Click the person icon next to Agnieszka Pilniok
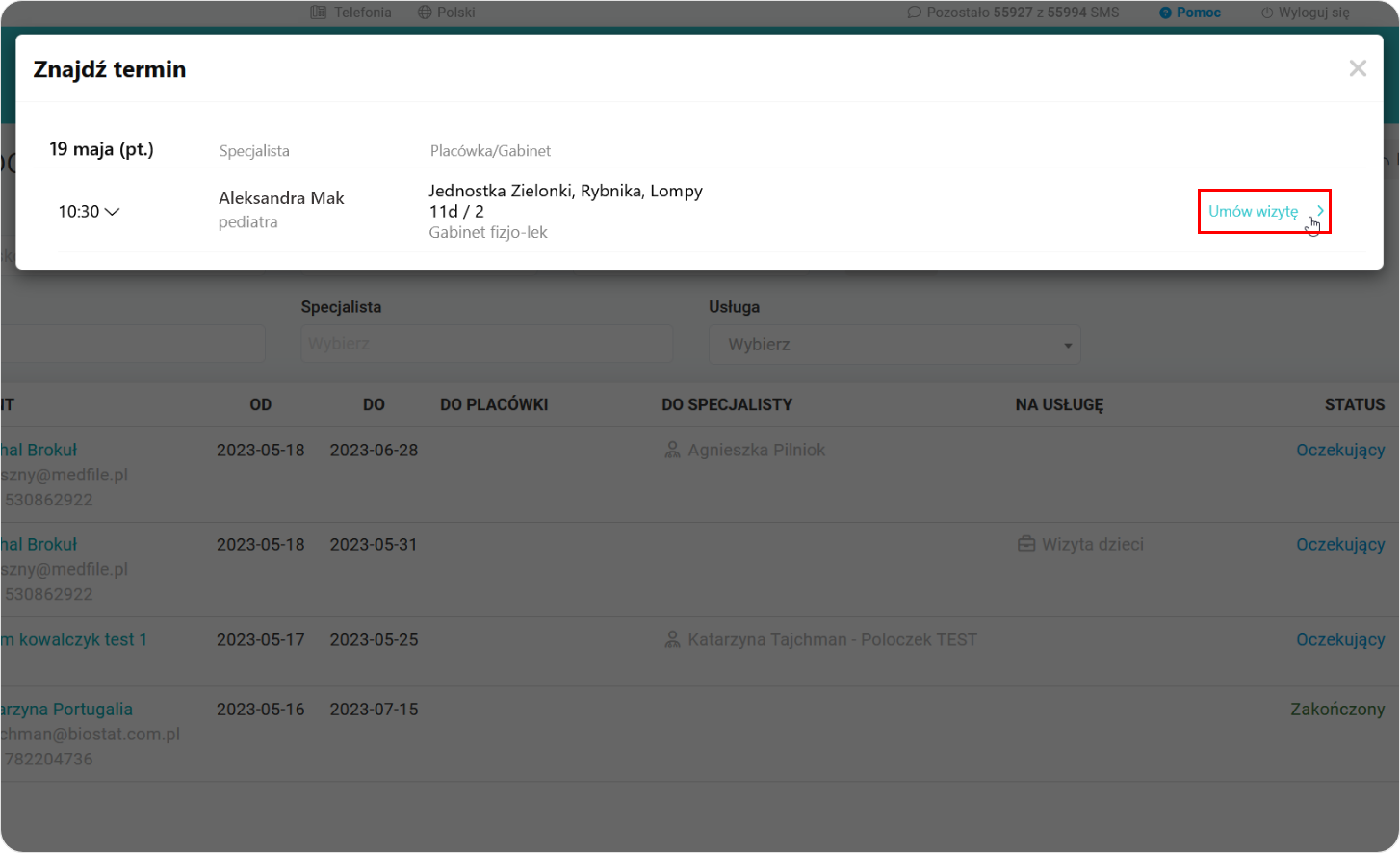Screen dimensions: 1400x853 tap(672, 450)
